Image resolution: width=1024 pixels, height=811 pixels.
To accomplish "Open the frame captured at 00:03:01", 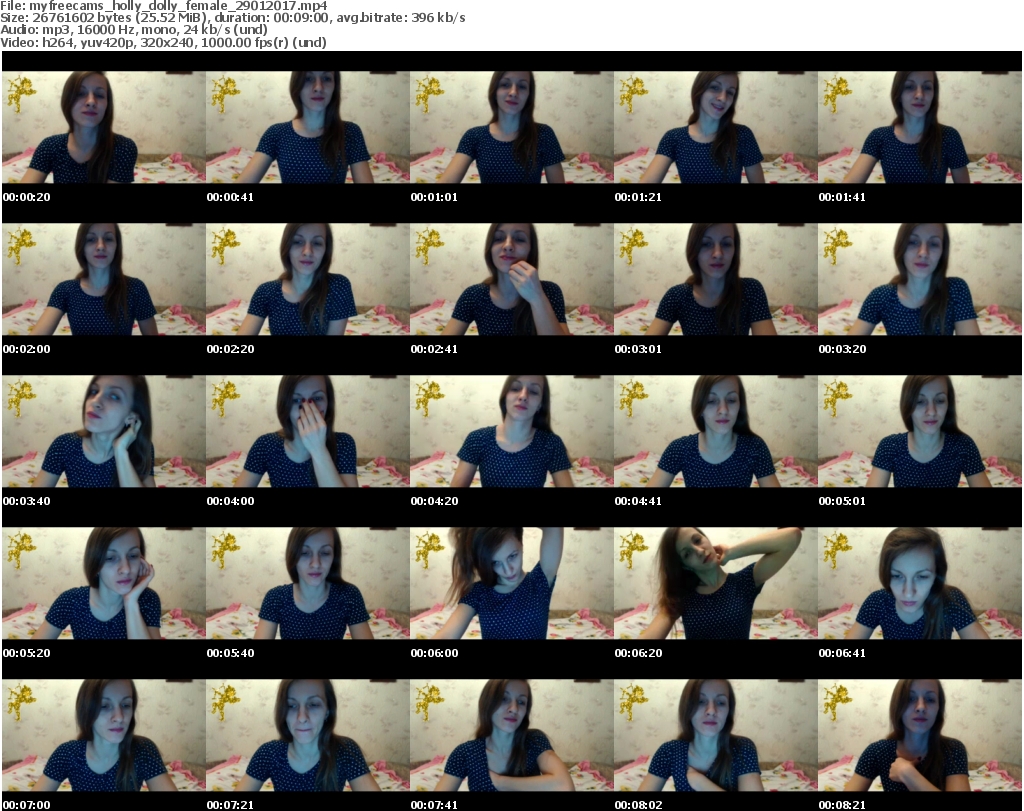I will point(716,279).
